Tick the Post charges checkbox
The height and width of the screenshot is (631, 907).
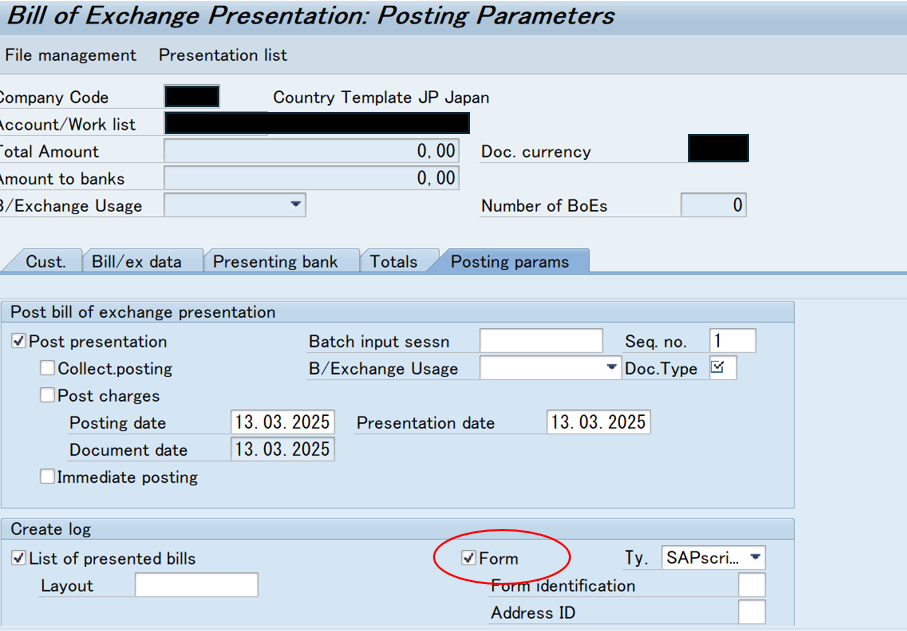click(47, 396)
